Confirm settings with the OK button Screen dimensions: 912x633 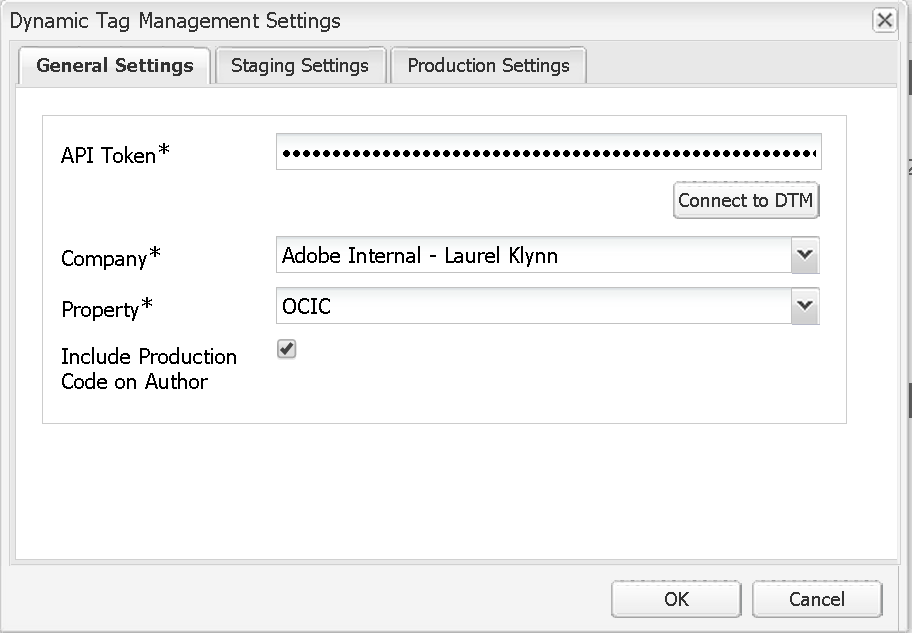[x=677, y=599]
